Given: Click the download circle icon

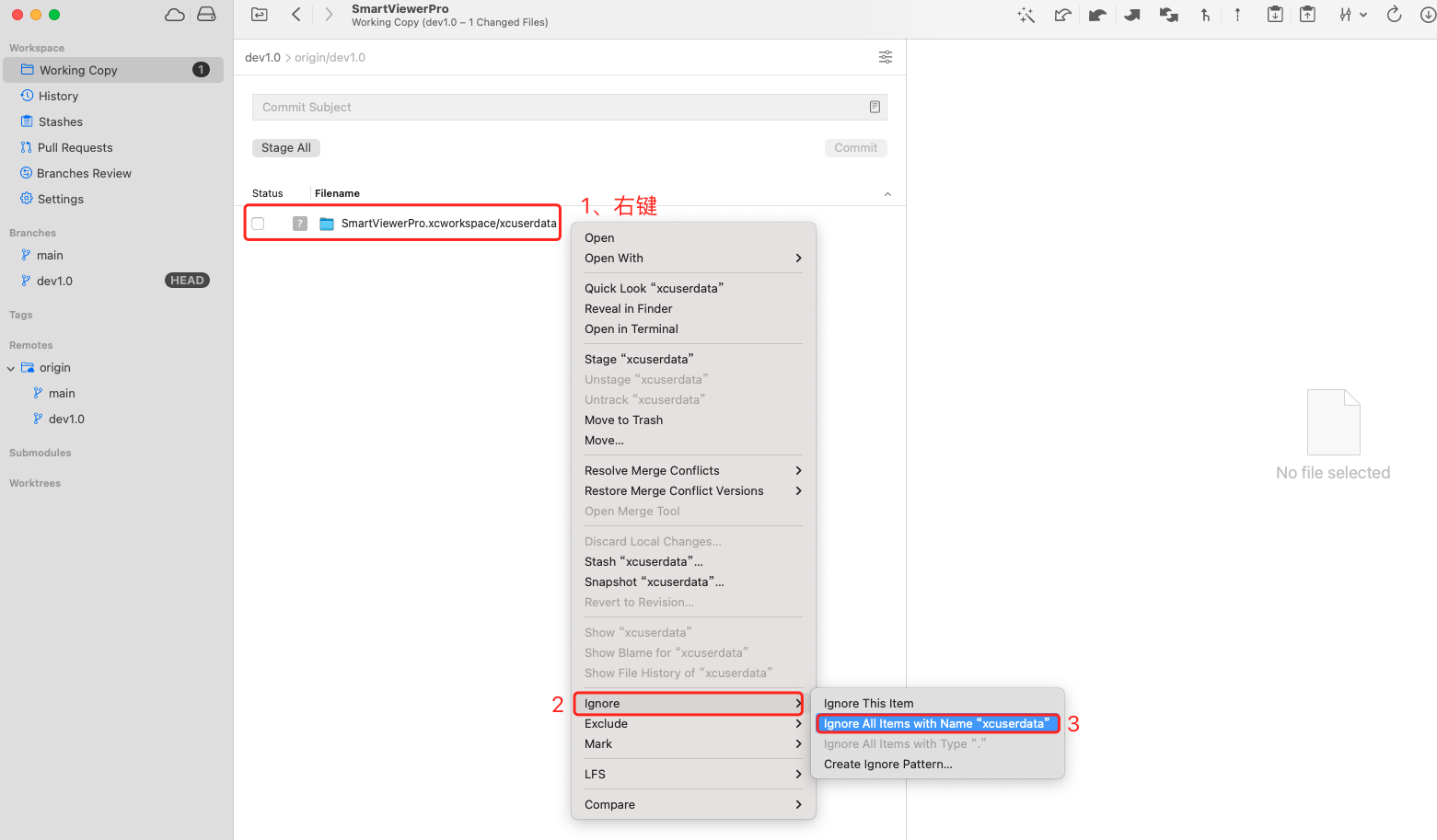Looking at the screenshot, I should (1428, 15).
